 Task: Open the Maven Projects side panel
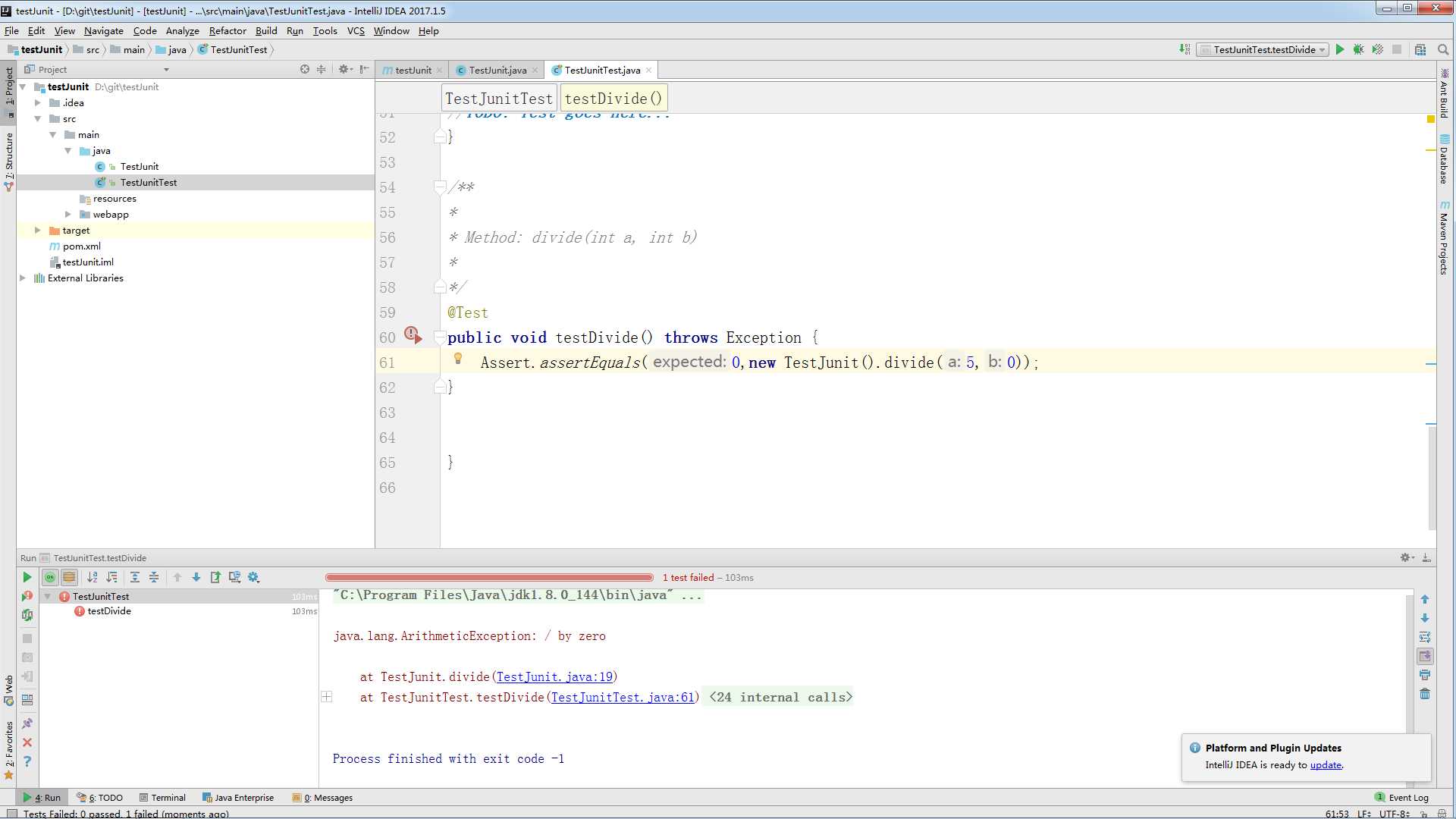[1445, 237]
